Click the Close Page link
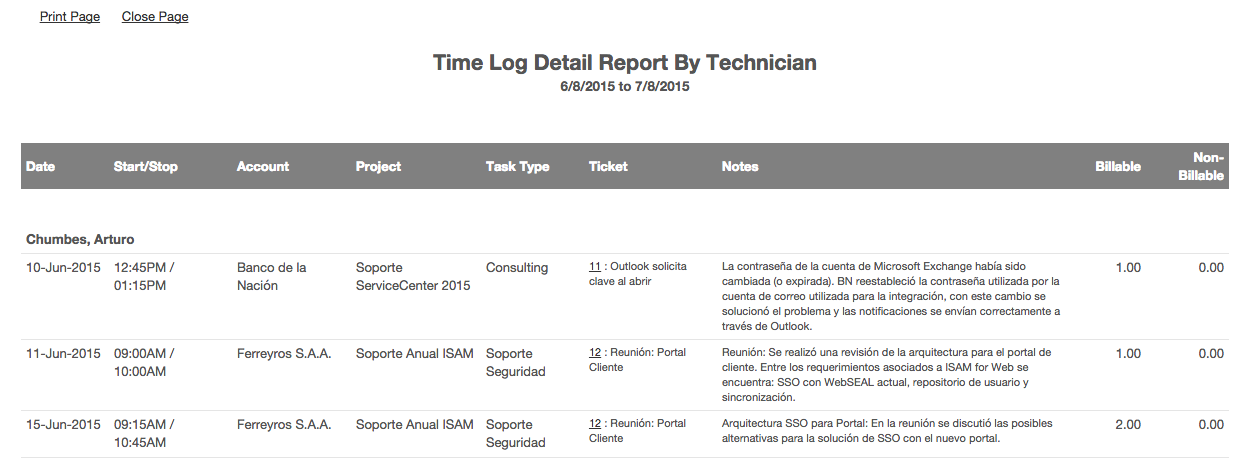 click(155, 17)
